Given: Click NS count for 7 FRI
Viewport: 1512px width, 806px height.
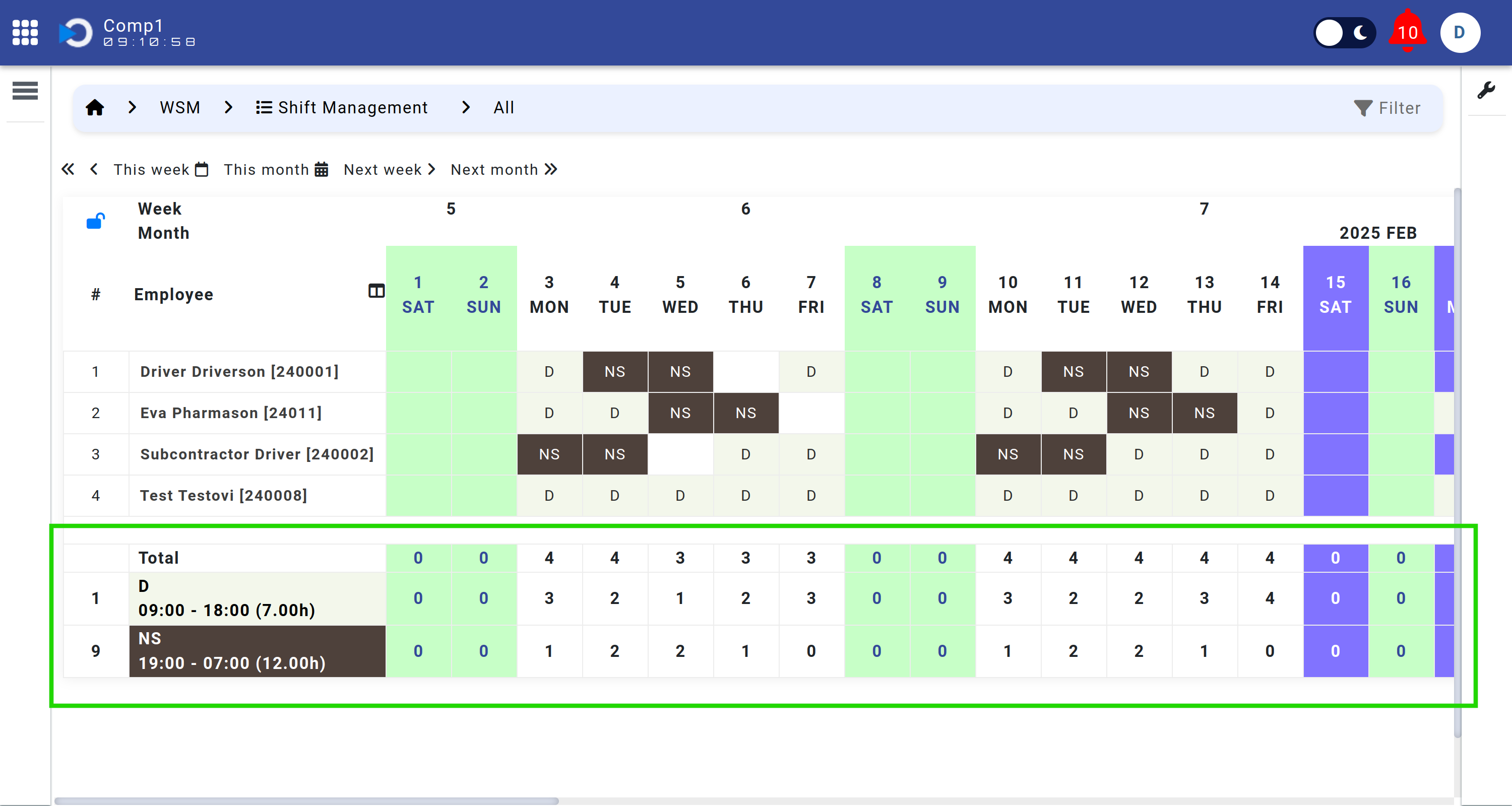Looking at the screenshot, I should coord(811,651).
